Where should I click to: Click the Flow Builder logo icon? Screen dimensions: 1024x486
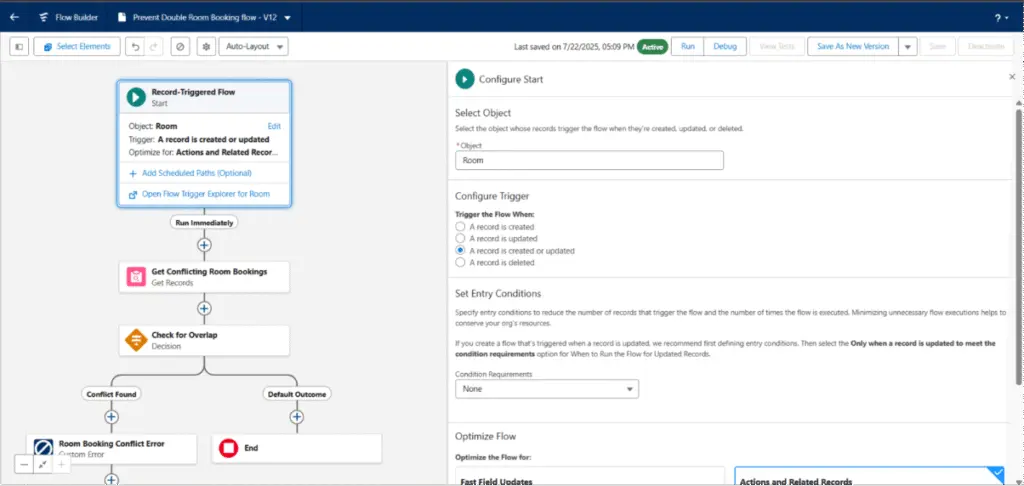(44, 18)
